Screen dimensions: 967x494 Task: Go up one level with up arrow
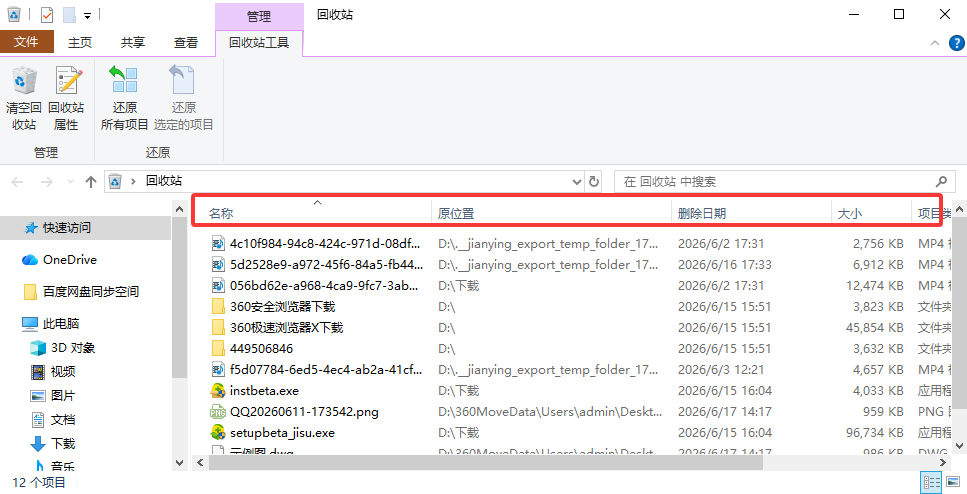click(x=91, y=181)
